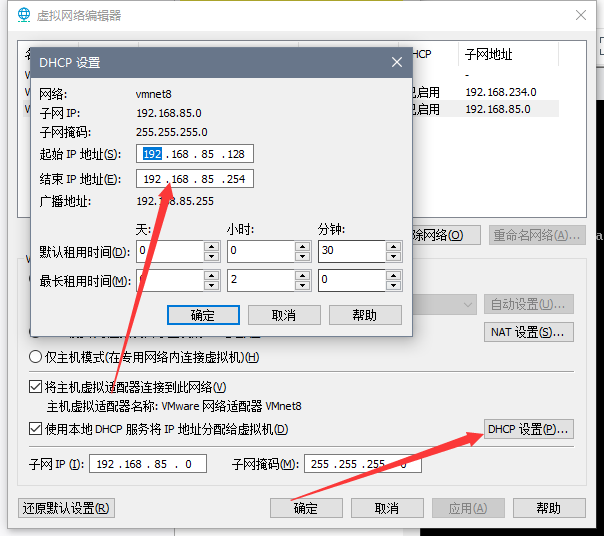Toggle 将主机虚拟适配器连接到此网络 checkbox
Screen dimensions: 604x536
click(x=35, y=386)
